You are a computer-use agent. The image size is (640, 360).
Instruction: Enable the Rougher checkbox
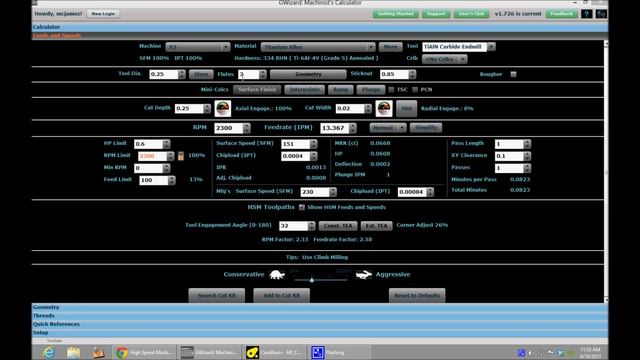coord(513,74)
